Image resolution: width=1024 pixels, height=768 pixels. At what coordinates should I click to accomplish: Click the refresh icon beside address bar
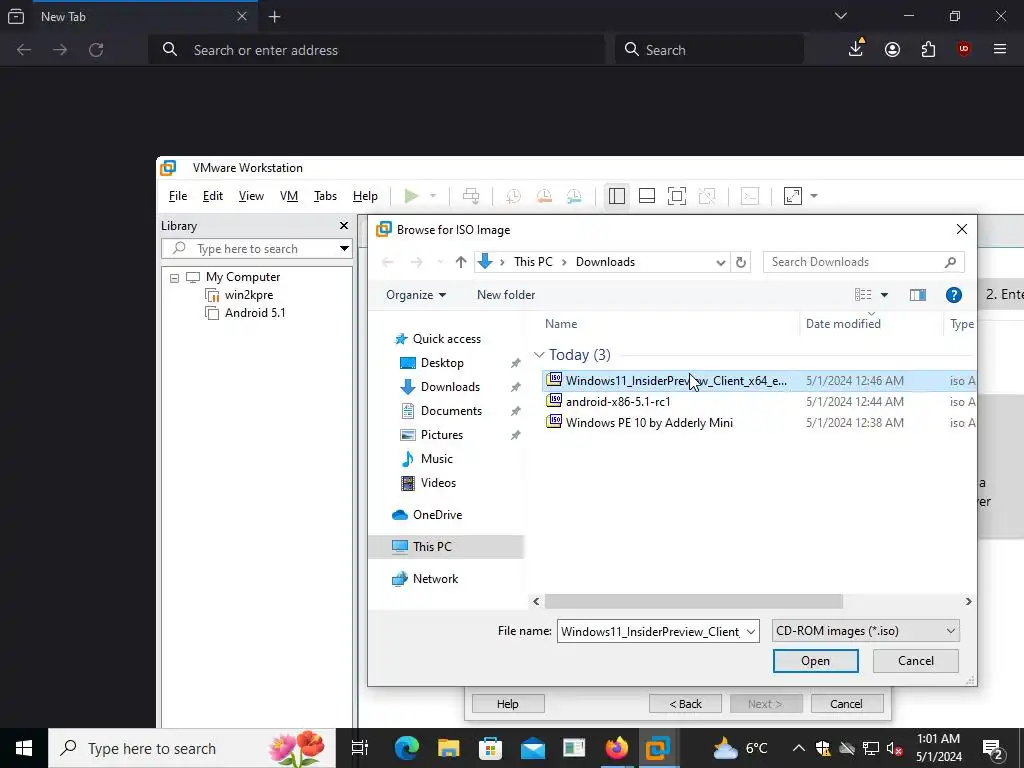[x=741, y=262]
